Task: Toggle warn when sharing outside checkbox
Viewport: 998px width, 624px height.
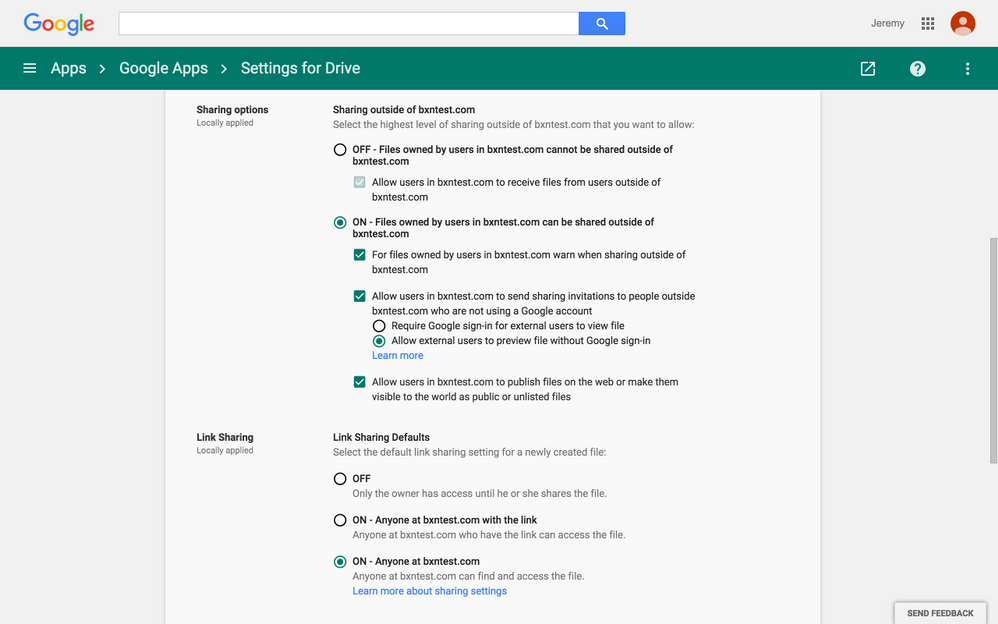Action: tap(360, 255)
